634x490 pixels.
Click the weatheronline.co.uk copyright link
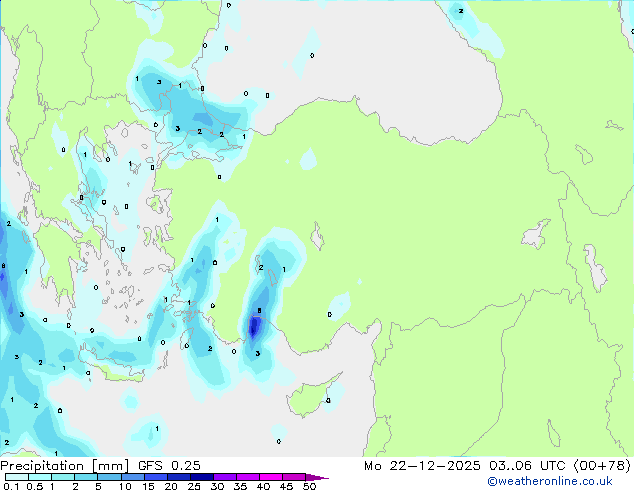550,481
